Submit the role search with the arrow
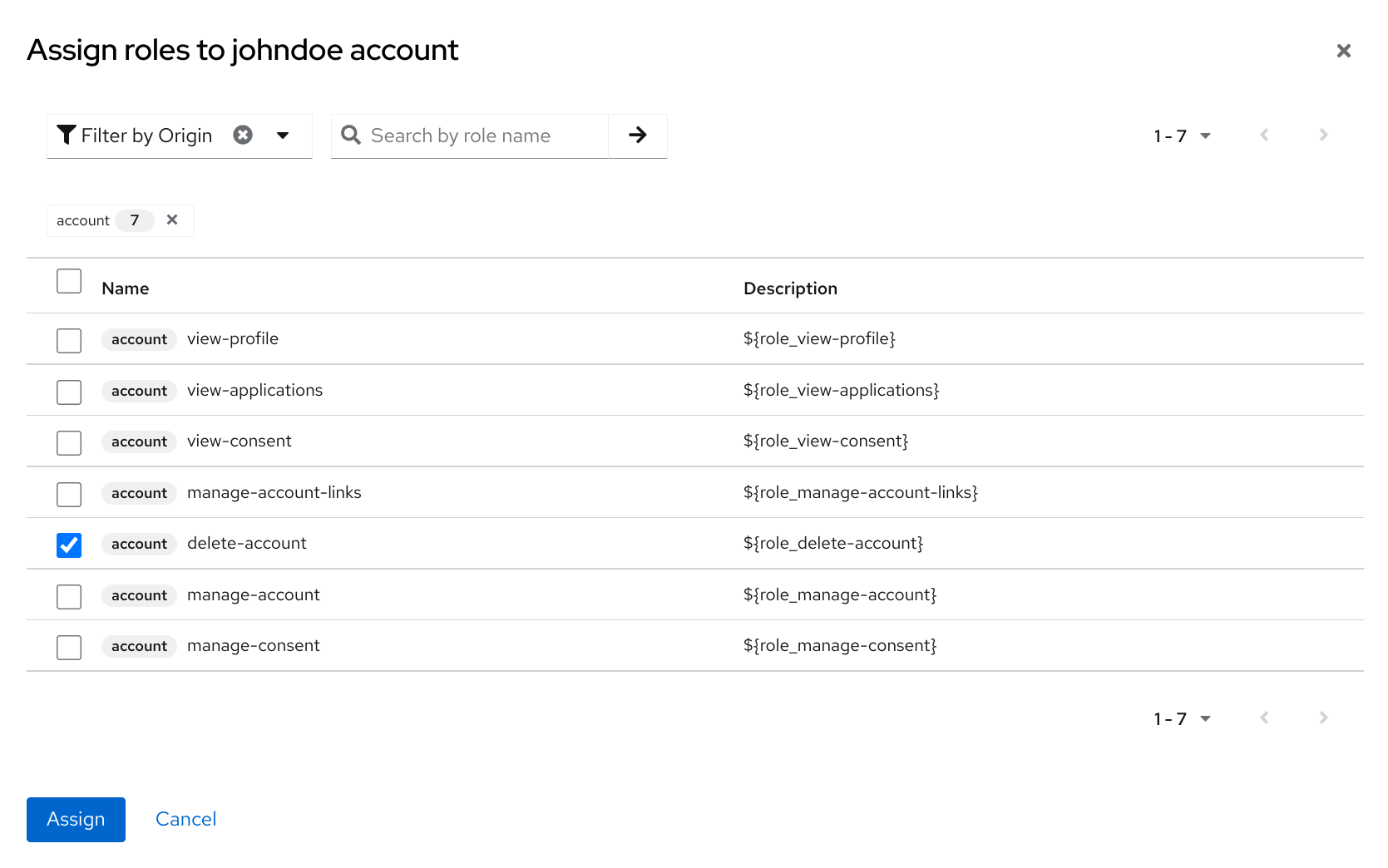The height and width of the screenshot is (868, 1388). [x=637, y=135]
